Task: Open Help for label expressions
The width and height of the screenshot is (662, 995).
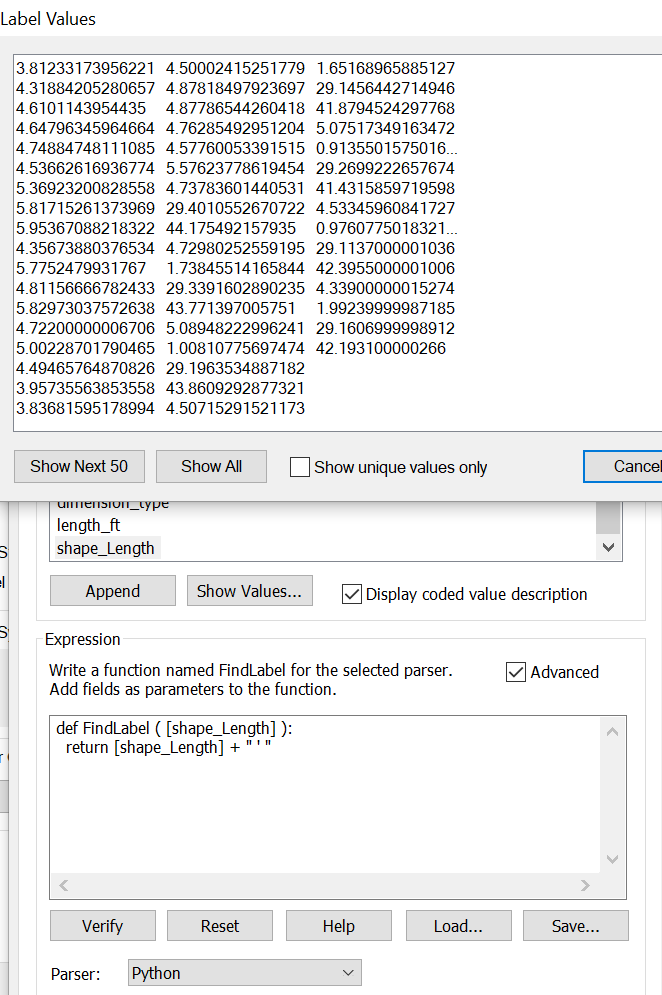Action: 338,926
